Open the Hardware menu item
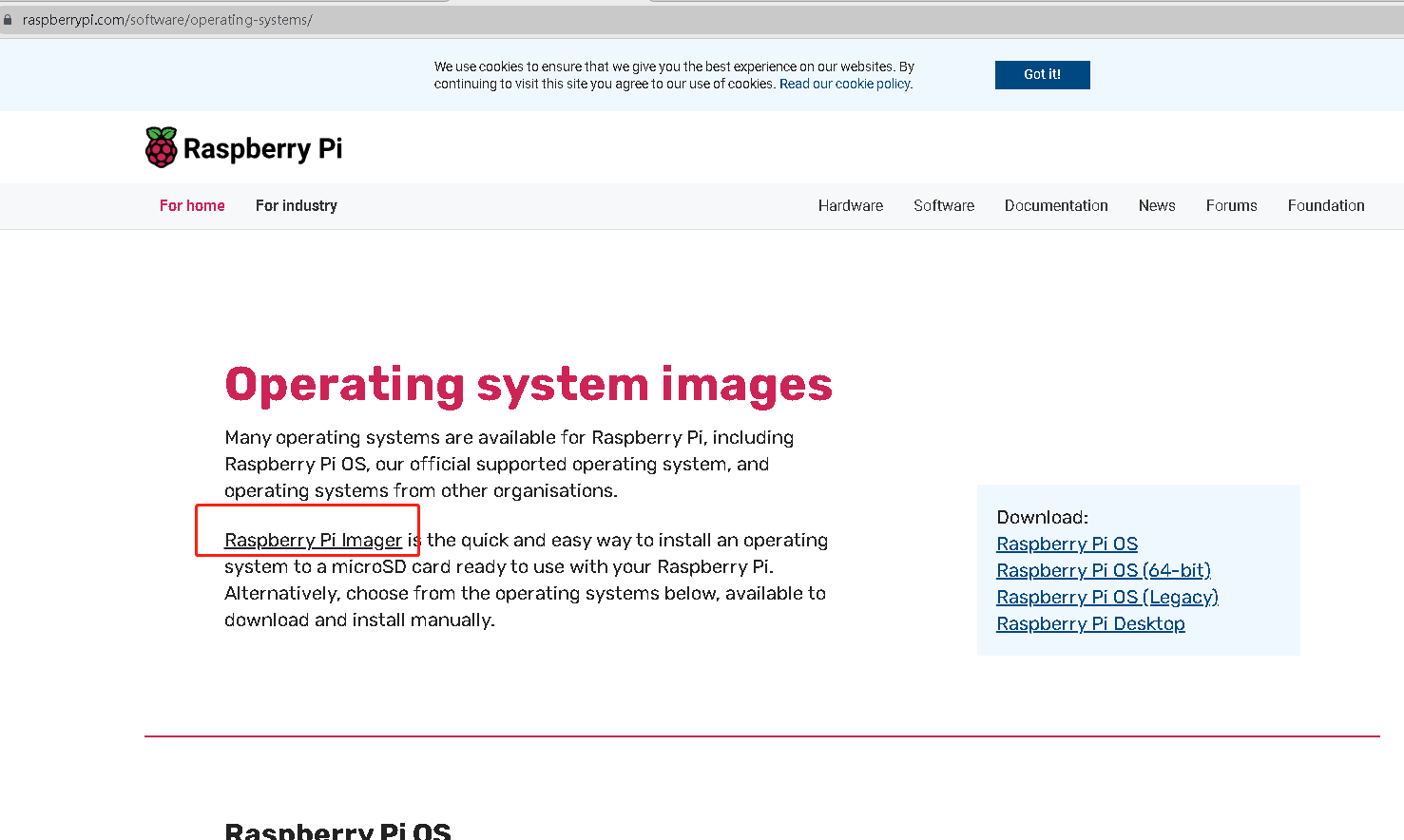Viewport: 1404px width, 840px height. point(851,205)
